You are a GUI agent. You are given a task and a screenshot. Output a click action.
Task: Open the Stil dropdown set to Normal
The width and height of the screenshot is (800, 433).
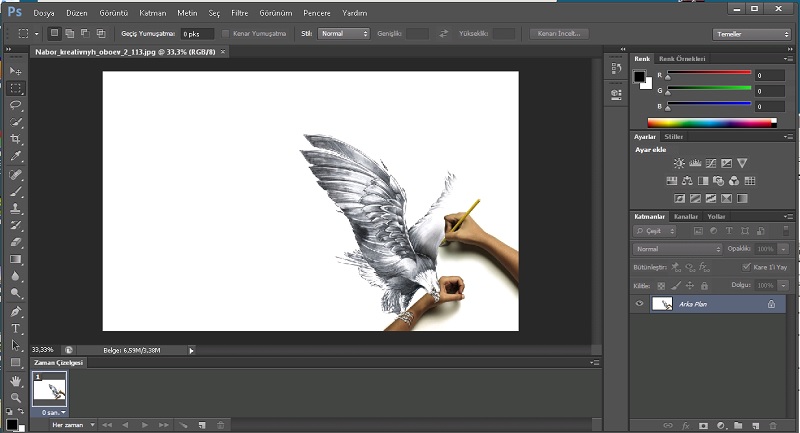coord(344,33)
